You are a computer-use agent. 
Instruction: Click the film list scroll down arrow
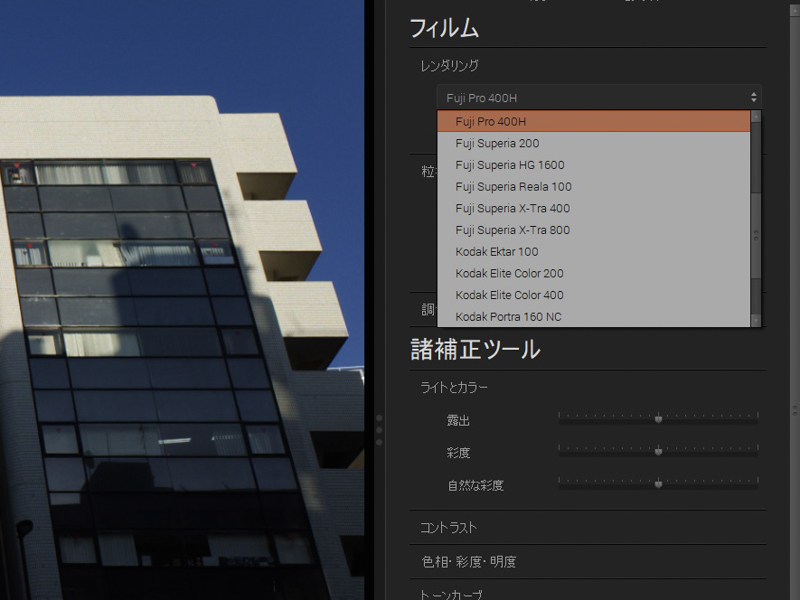pyautogui.click(x=756, y=321)
